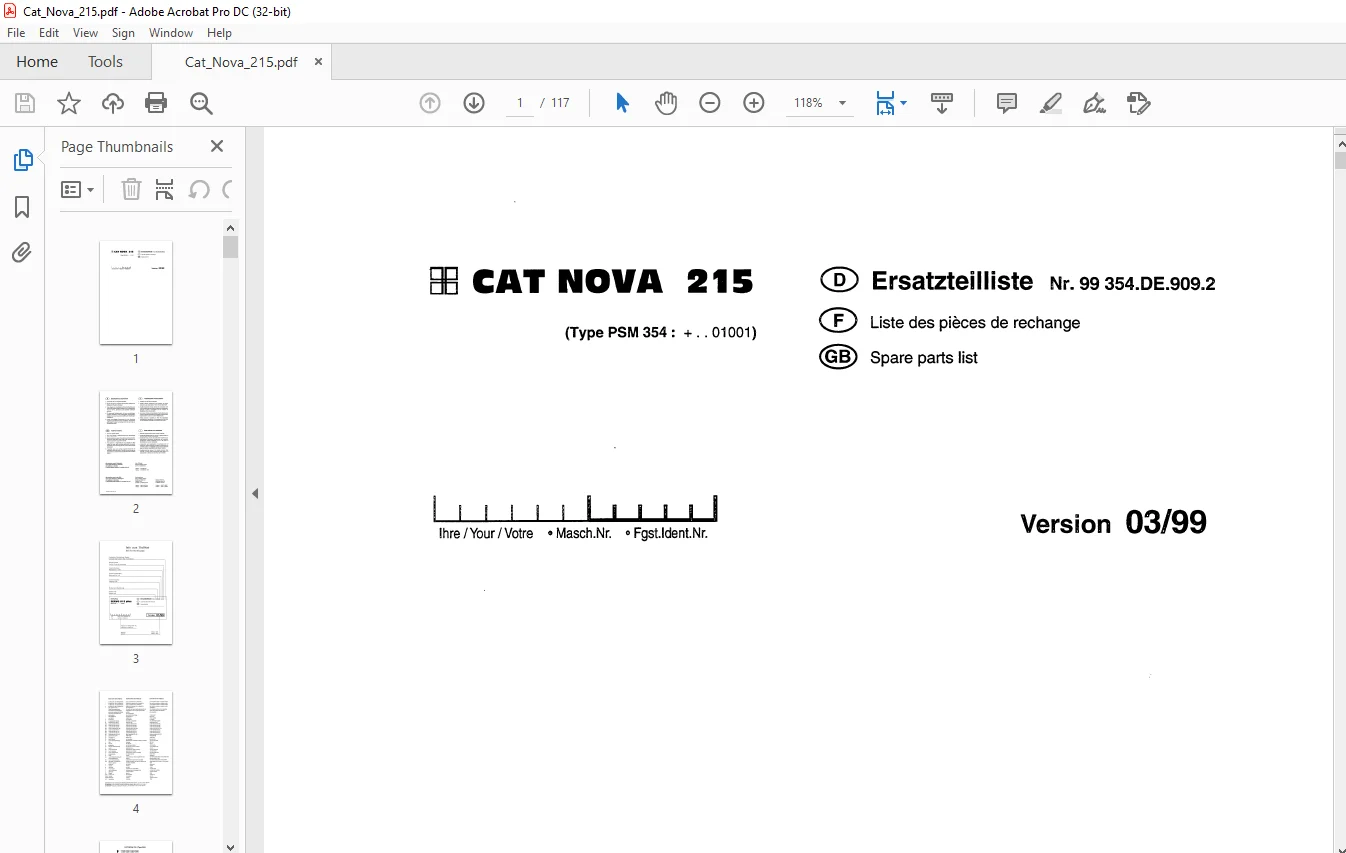This screenshot has height=853, width=1346.
Task: Zoom out with the minus button
Action: pyautogui.click(x=710, y=103)
